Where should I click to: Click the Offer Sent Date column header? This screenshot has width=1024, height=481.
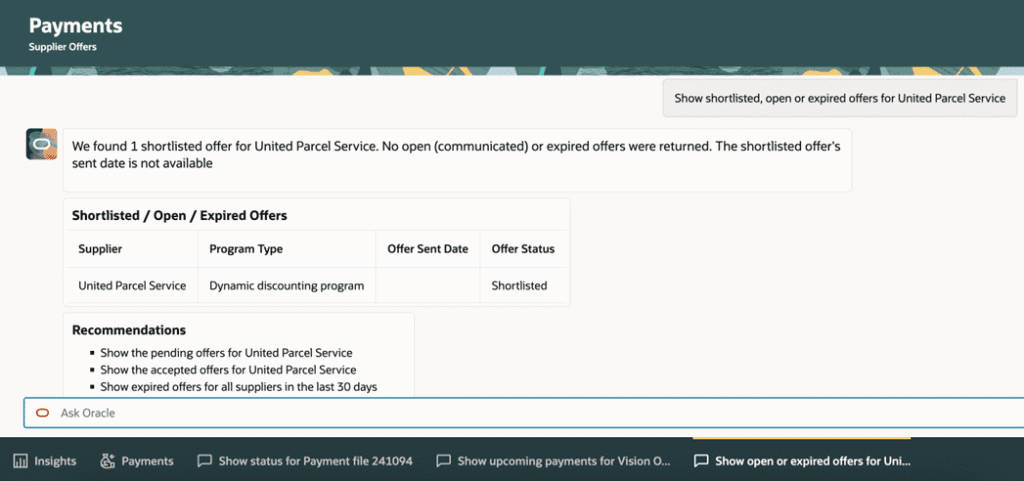click(x=427, y=249)
